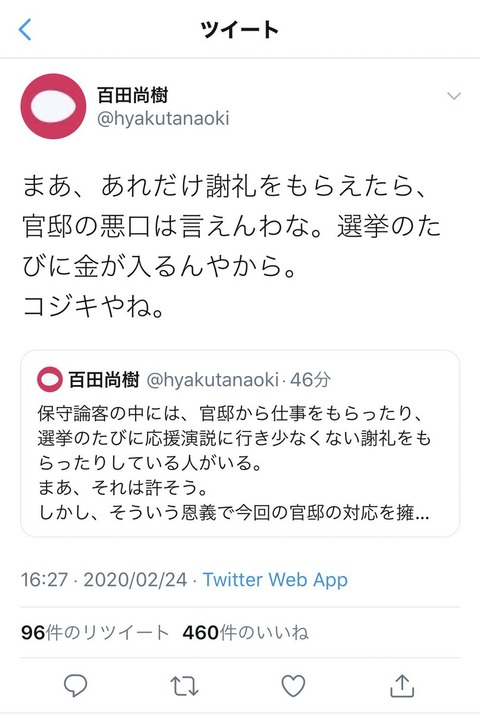Viewport: 480px width, 714px height.
Task: Open @hyakutanaoki handle under author name
Action: click(x=163, y=119)
